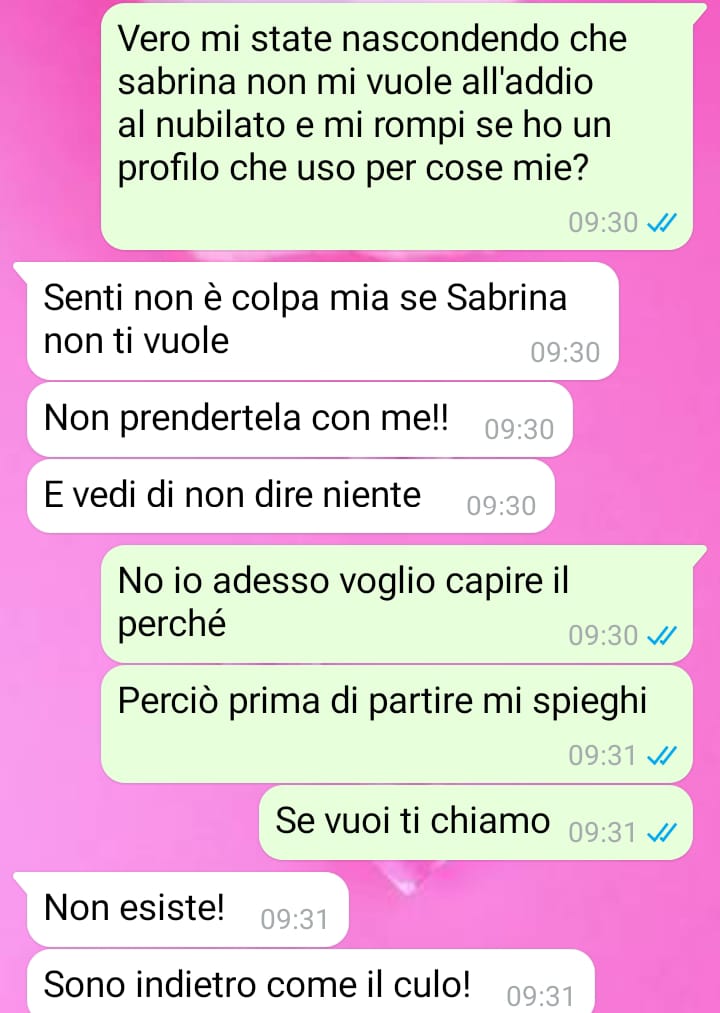720x1013 pixels.
Task: Tap timestamp next to 'E vedi di non dire'
Action: click(x=502, y=506)
